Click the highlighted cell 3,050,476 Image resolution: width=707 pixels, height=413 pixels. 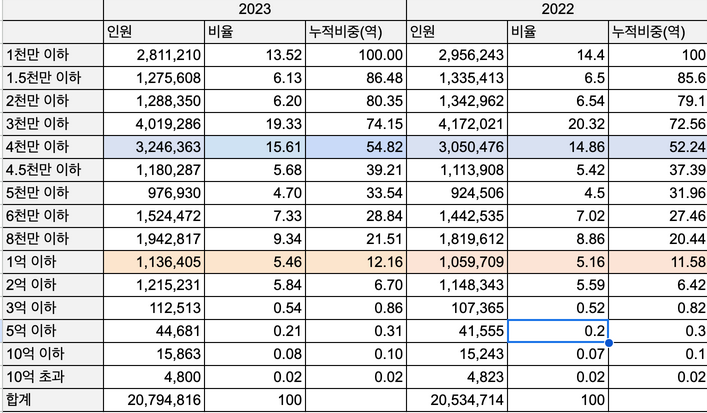click(x=457, y=147)
